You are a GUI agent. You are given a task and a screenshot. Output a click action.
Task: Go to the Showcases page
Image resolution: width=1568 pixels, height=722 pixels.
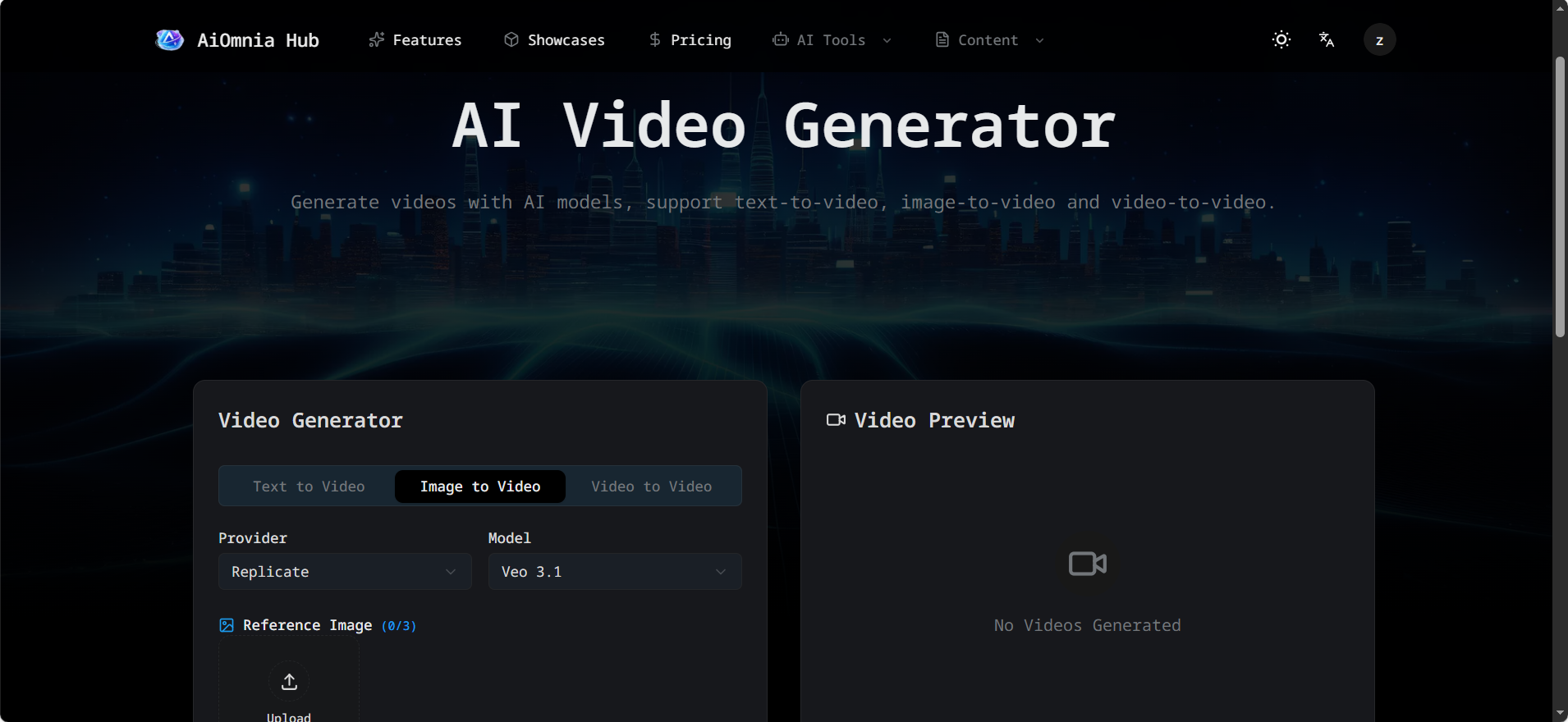point(554,39)
